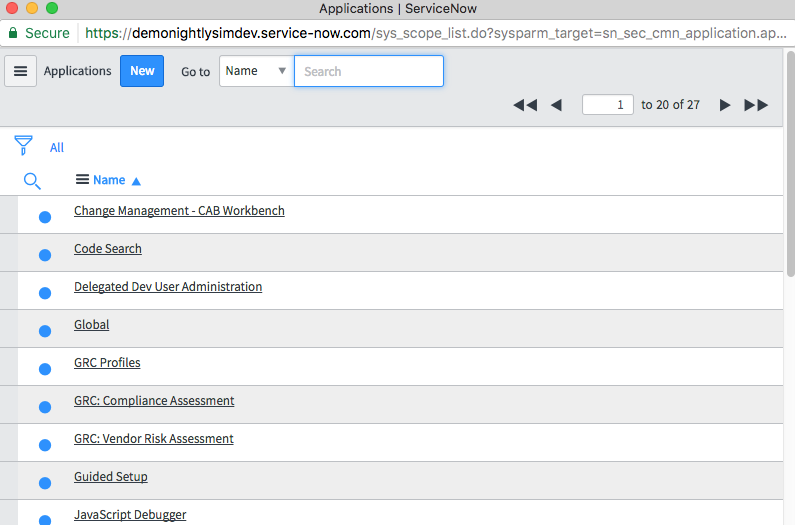
Task: Click the New application button
Action: tap(142, 71)
